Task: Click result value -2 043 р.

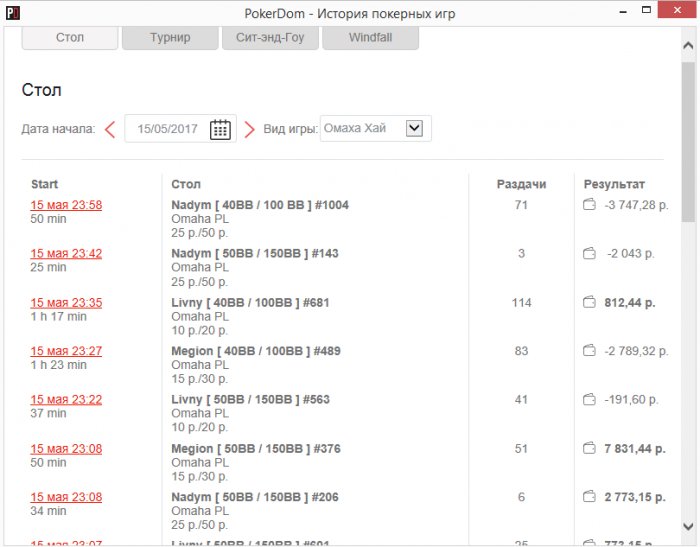Action: [631, 254]
